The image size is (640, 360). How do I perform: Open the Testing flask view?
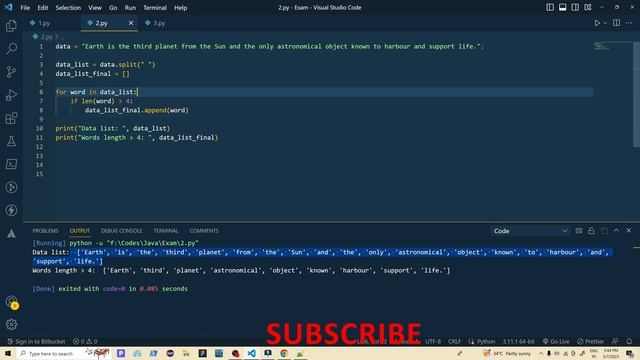coord(11,141)
